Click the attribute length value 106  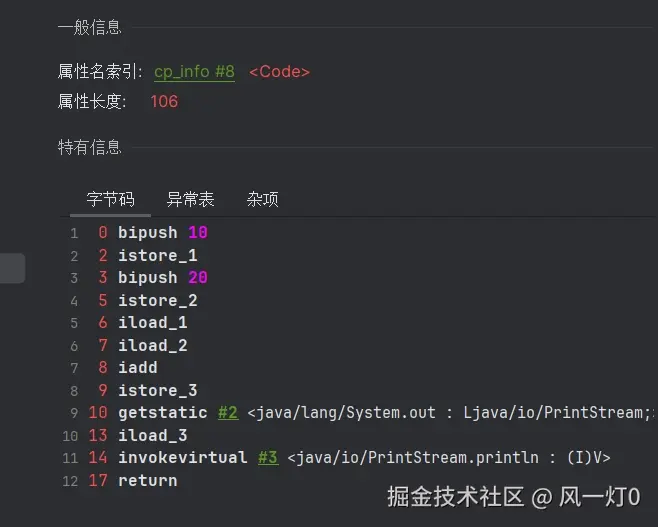point(164,102)
